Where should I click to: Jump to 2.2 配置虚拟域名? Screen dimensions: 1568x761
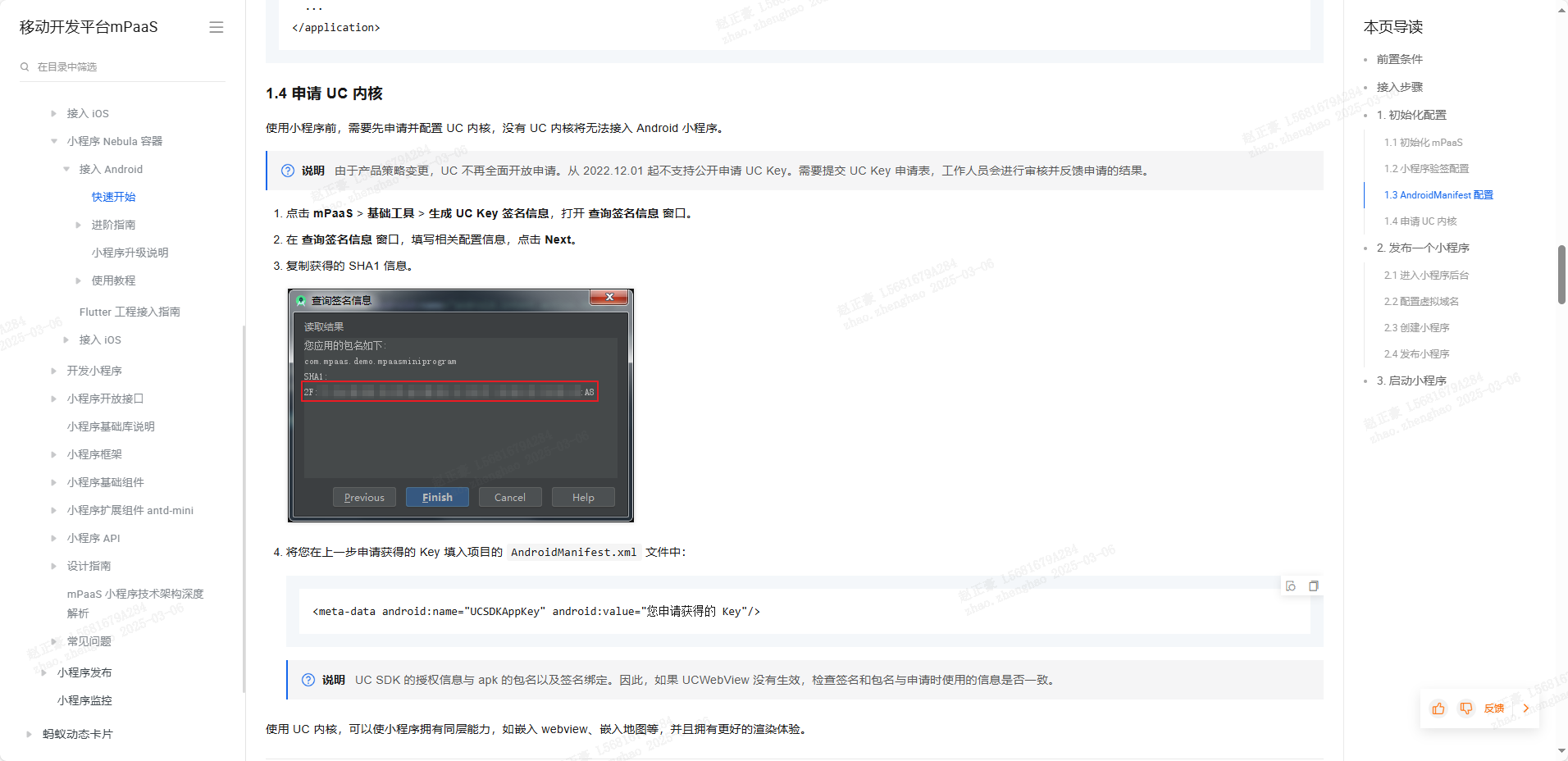tap(1421, 302)
